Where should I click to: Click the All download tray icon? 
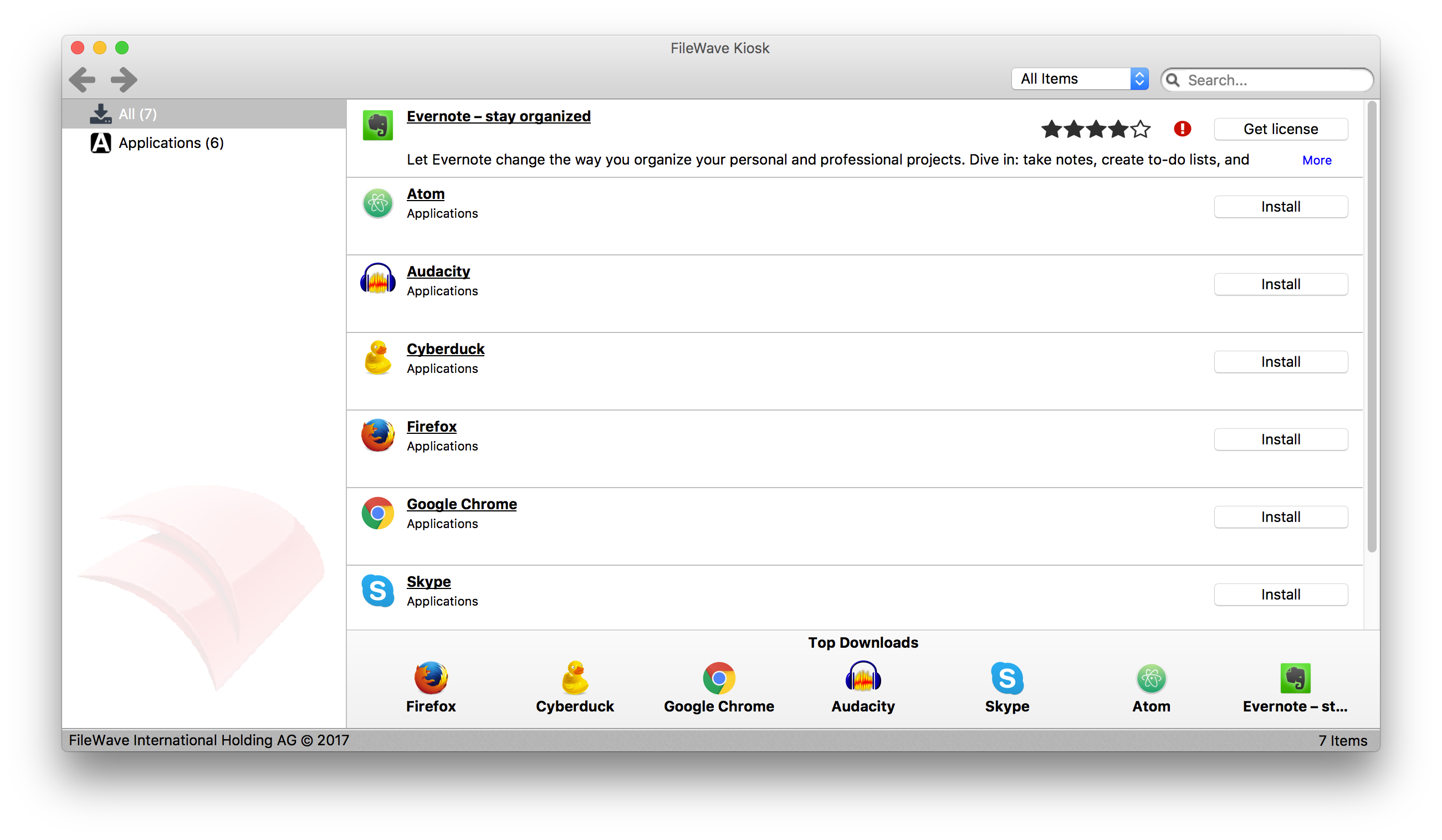coord(101,114)
